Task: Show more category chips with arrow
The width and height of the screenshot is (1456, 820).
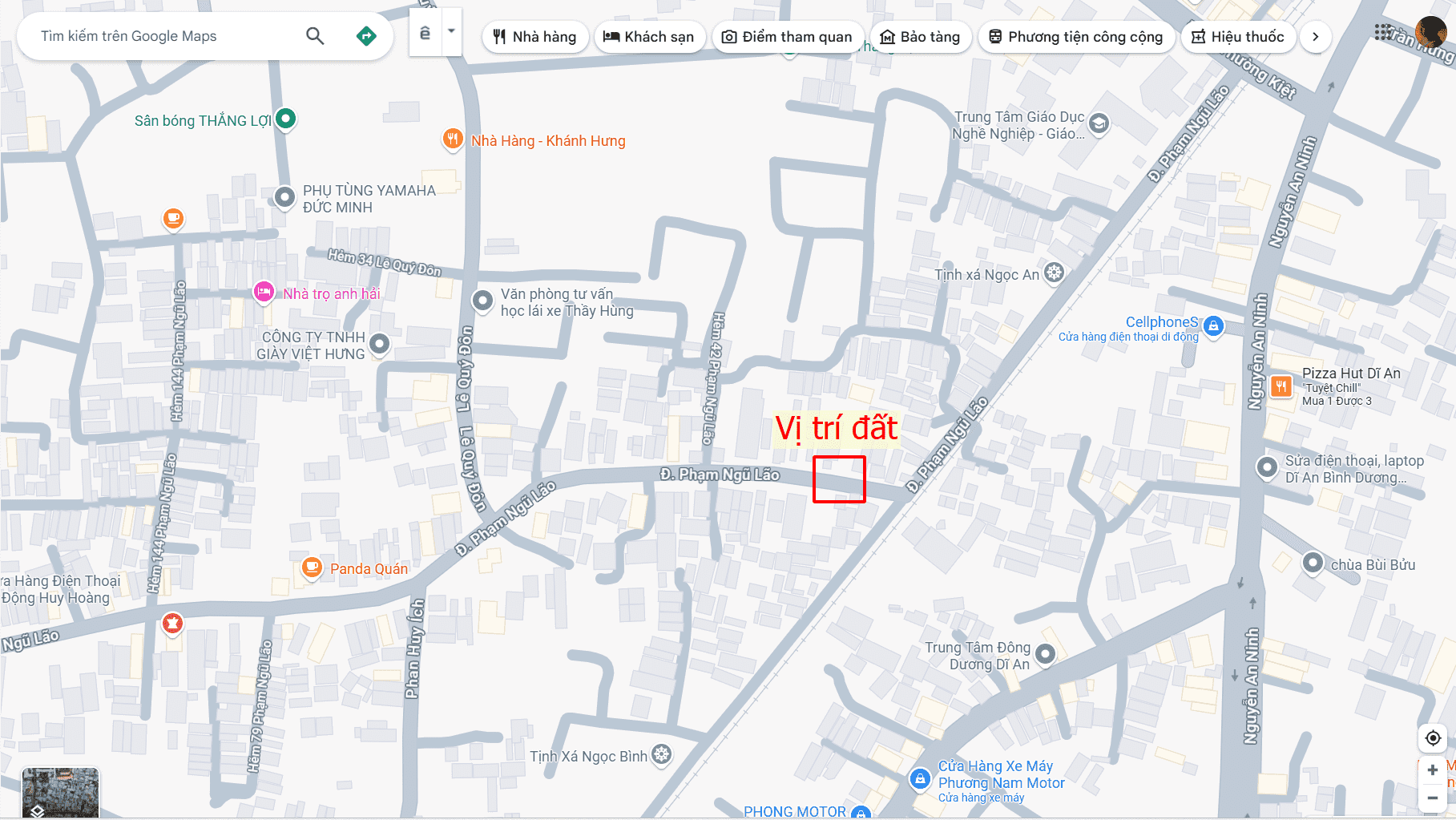Action: [x=1315, y=37]
